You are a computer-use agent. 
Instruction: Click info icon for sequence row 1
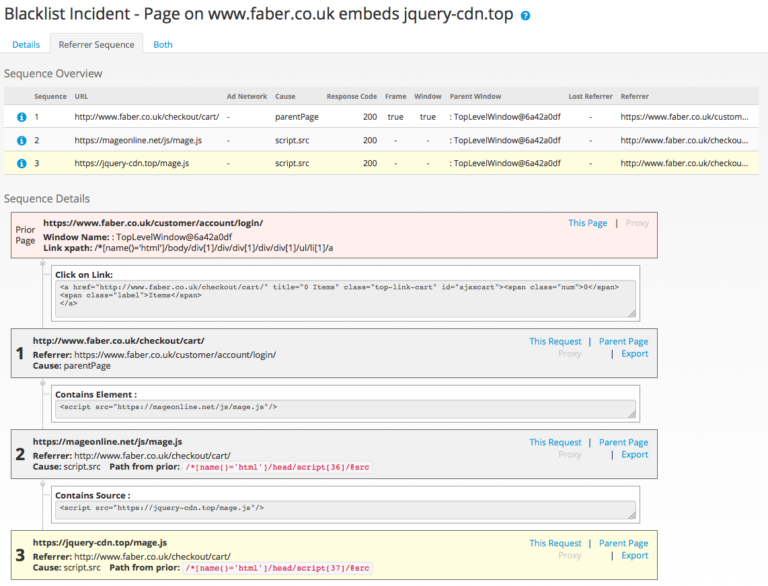tap(21, 117)
